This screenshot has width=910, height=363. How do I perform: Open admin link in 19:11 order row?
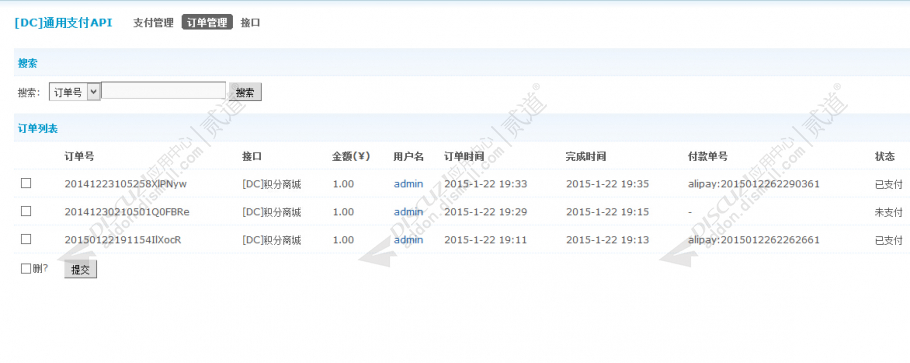tap(409, 240)
